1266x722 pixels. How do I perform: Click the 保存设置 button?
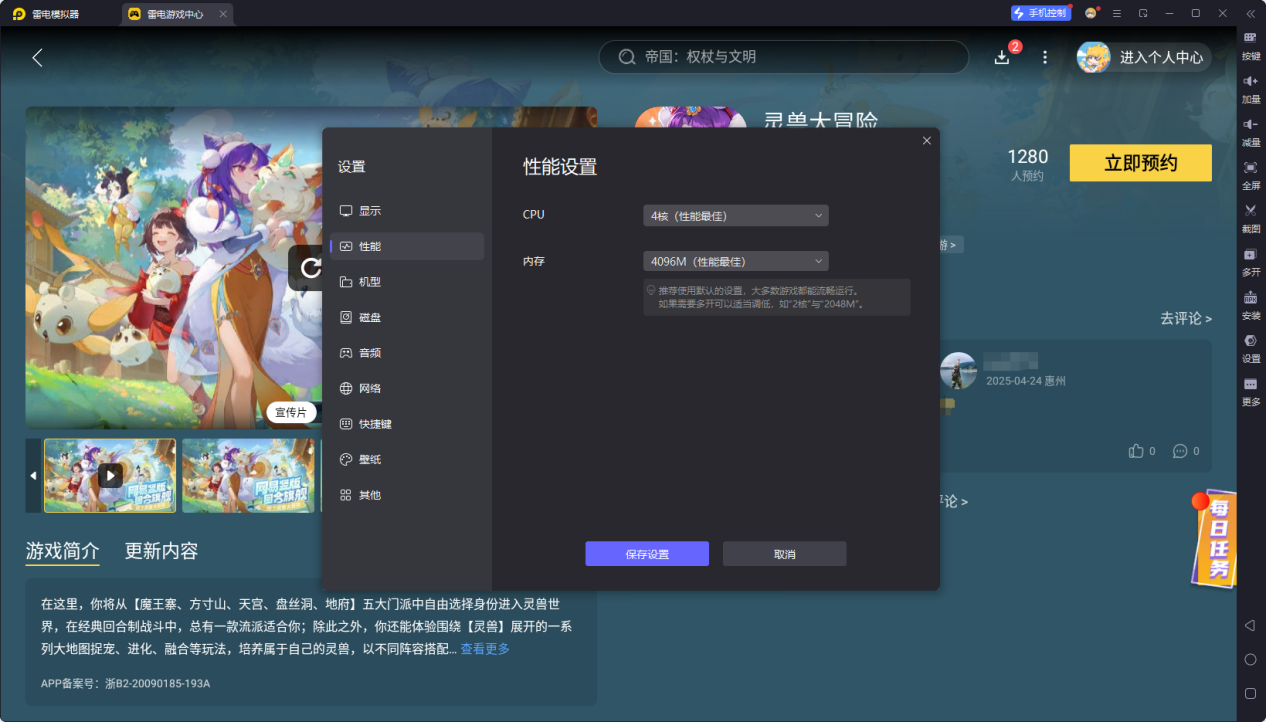tap(647, 554)
